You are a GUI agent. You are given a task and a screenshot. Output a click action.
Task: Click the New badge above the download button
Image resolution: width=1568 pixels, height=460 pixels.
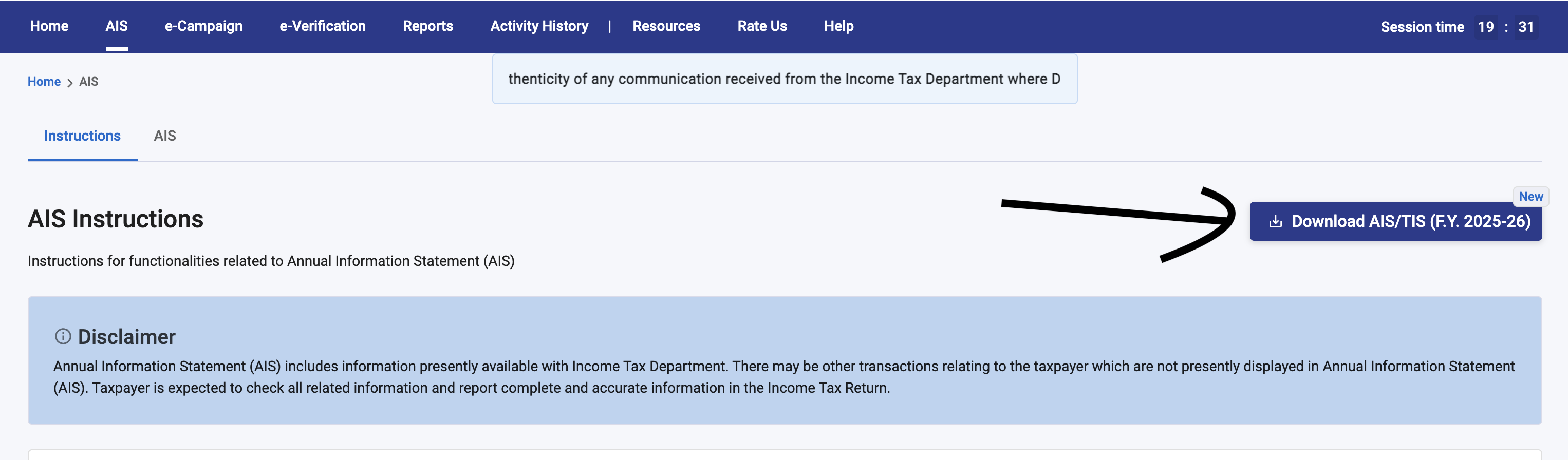(1530, 197)
